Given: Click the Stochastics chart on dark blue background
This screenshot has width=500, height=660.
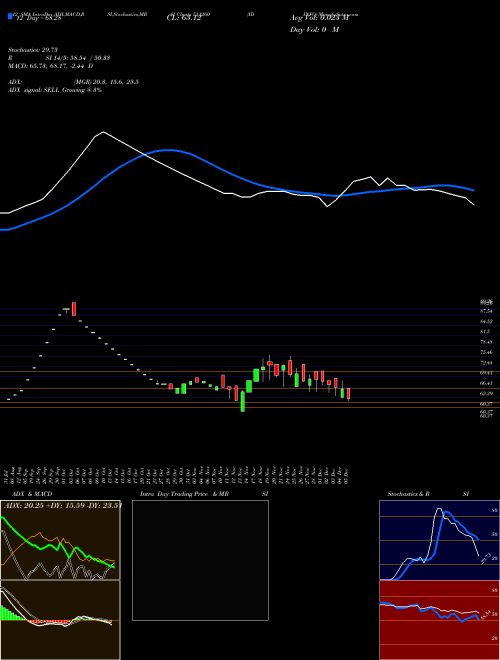Looking at the screenshot, I should (x=439, y=540).
